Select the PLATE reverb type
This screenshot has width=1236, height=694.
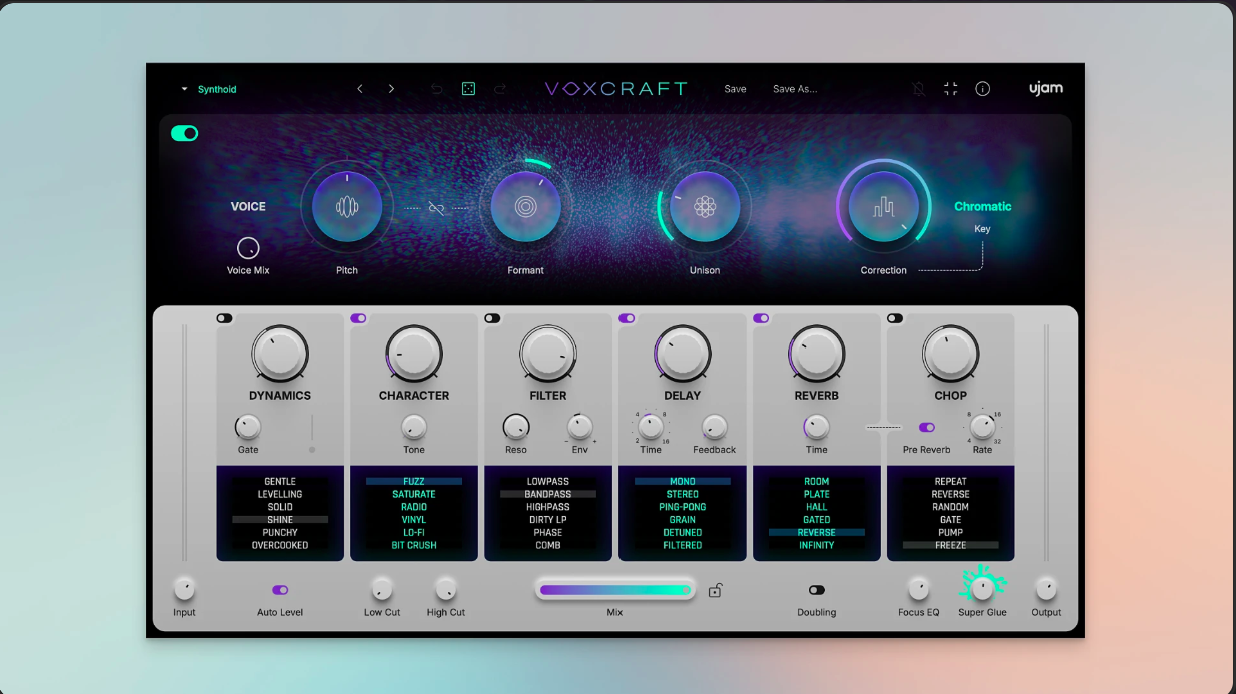[x=817, y=494]
